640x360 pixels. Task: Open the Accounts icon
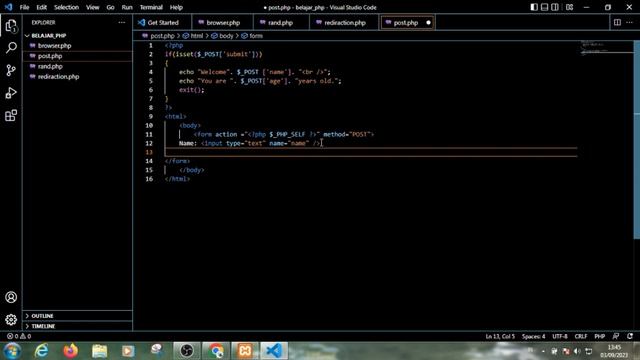pos(11,297)
